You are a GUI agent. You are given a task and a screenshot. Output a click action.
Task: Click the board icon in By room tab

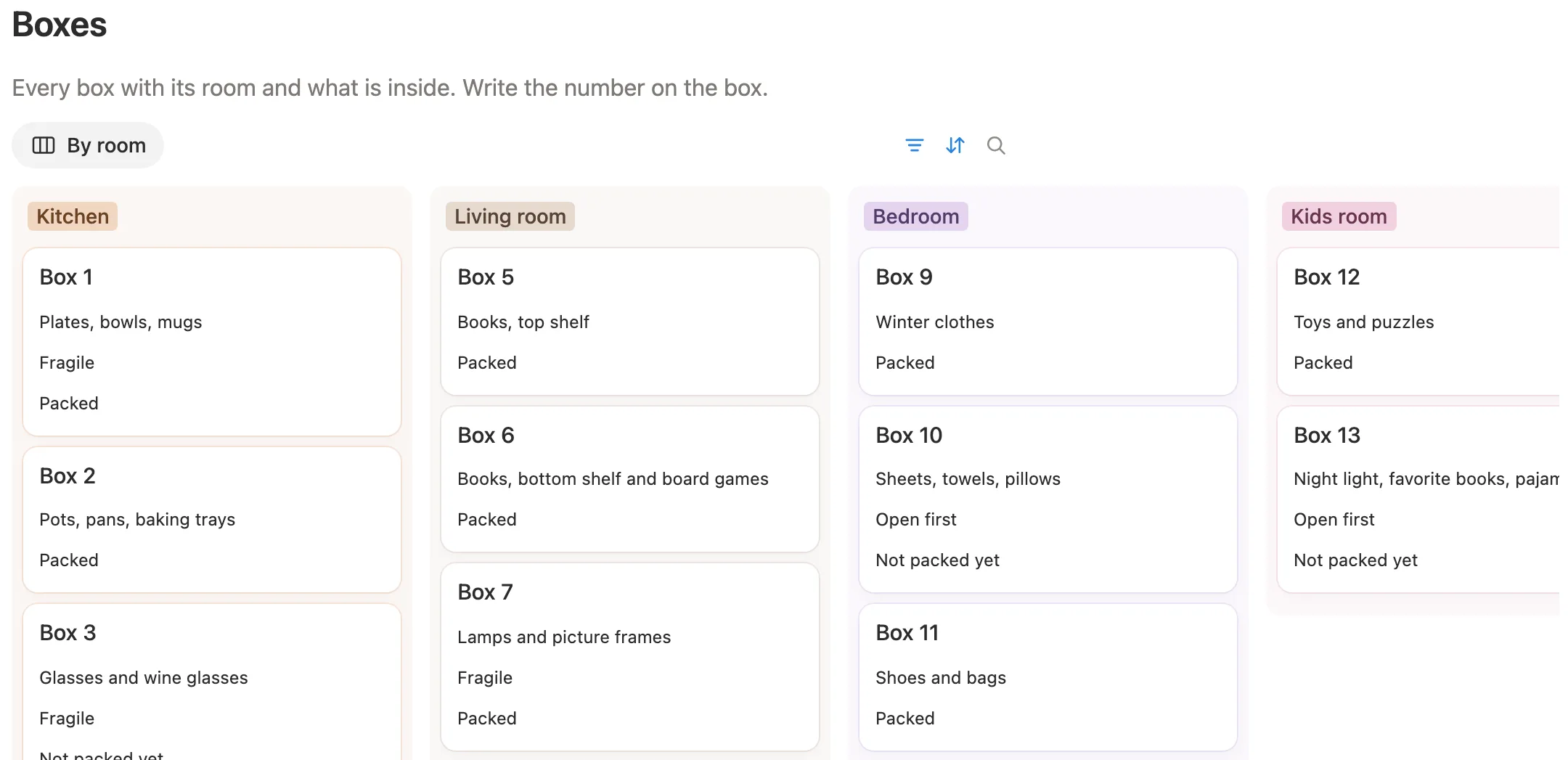44,146
